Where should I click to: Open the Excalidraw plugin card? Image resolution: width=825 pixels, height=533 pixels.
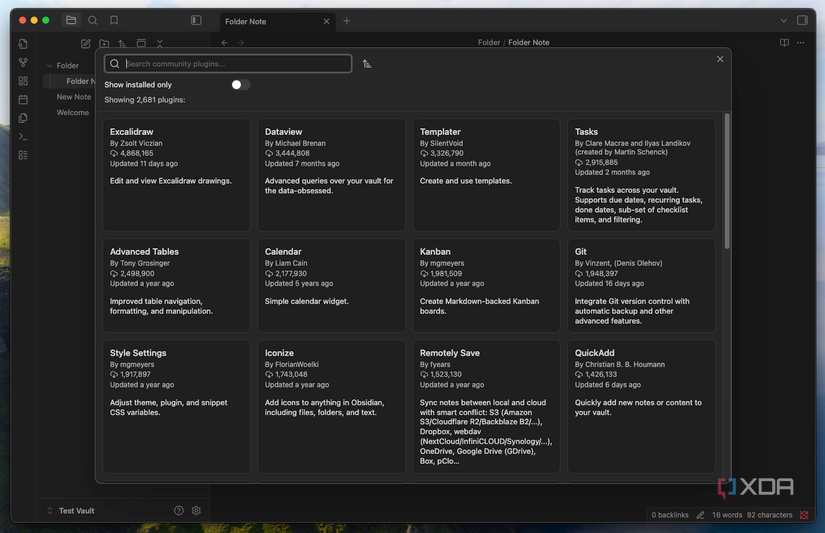pyautogui.click(x=177, y=175)
